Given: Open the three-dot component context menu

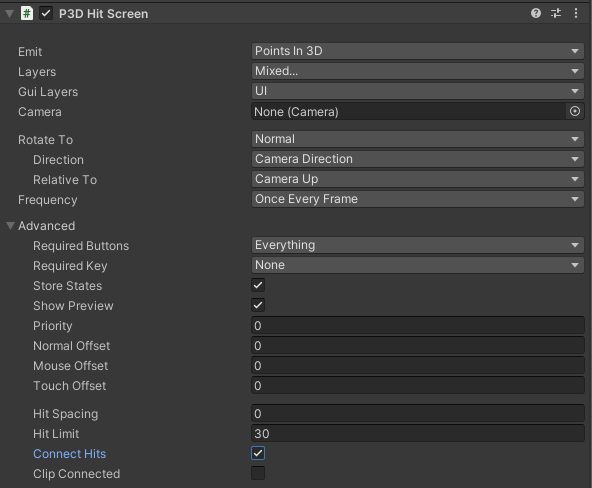Looking at the screenshot, I should 576,14.
